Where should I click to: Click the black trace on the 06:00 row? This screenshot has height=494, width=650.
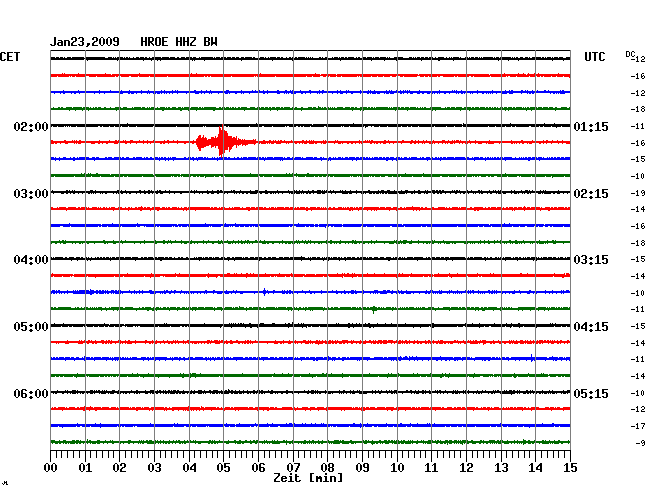310,392
